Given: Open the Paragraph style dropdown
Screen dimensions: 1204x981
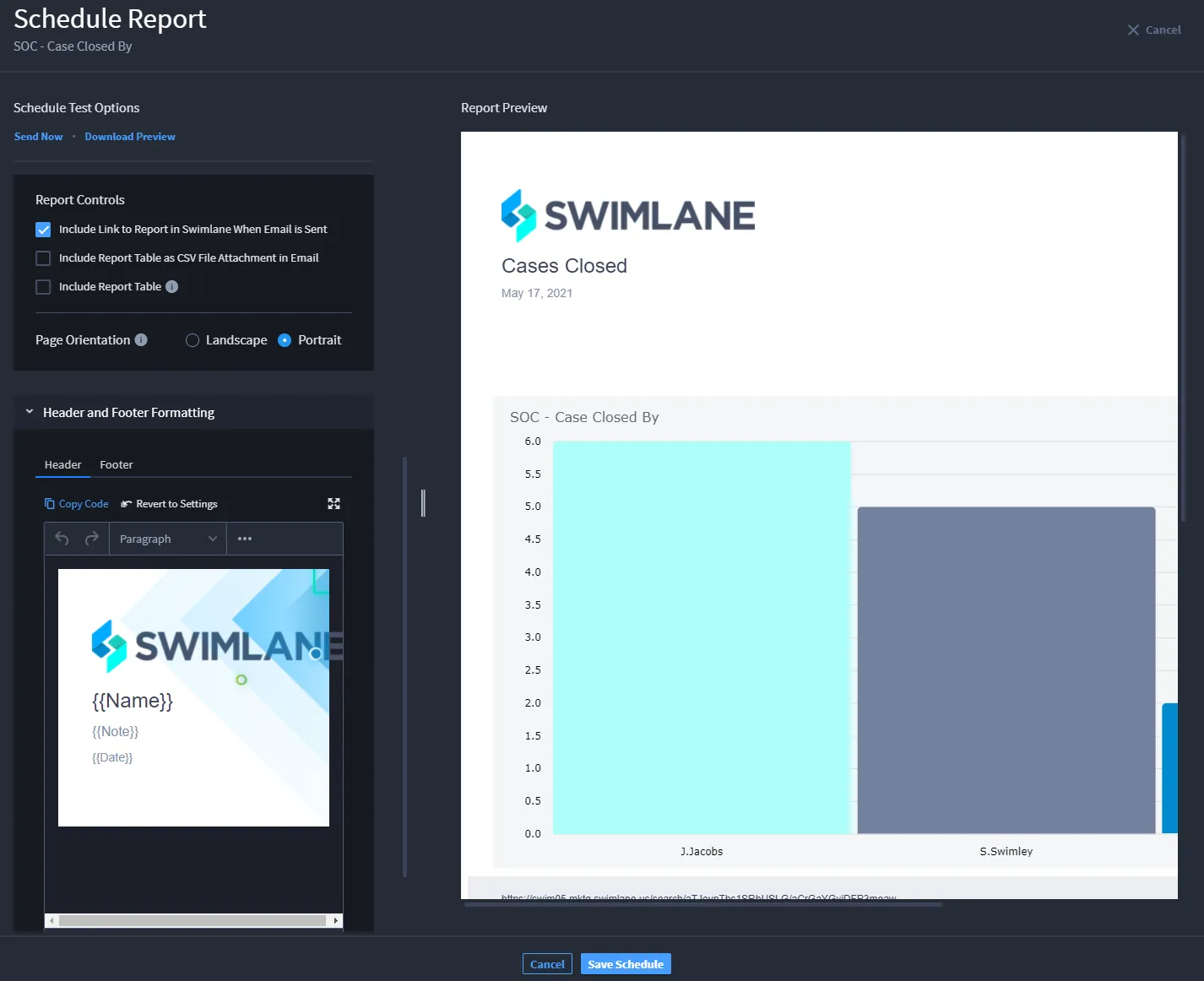Looking at the screenshot, I should click(168, 539).
